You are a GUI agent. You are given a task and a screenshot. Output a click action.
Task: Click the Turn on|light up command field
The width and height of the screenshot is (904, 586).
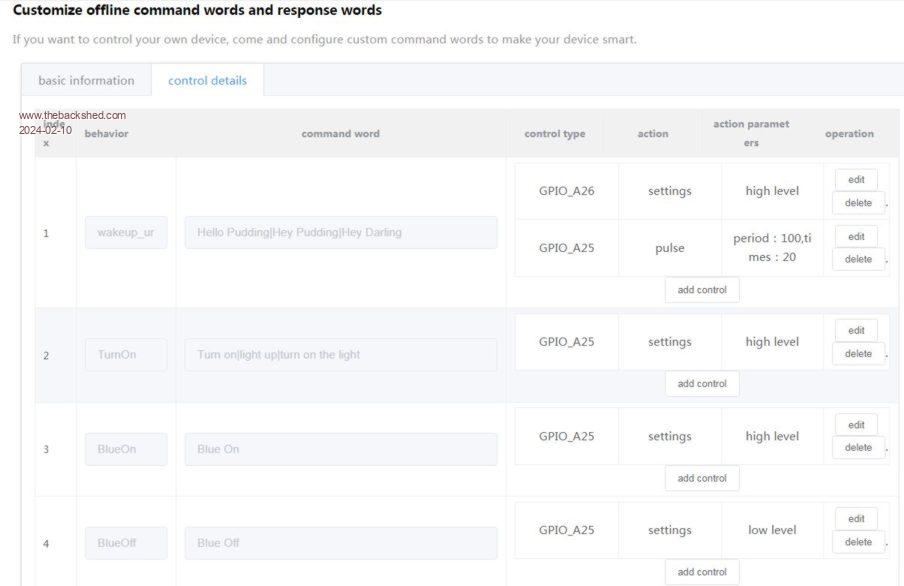(340, 355)
